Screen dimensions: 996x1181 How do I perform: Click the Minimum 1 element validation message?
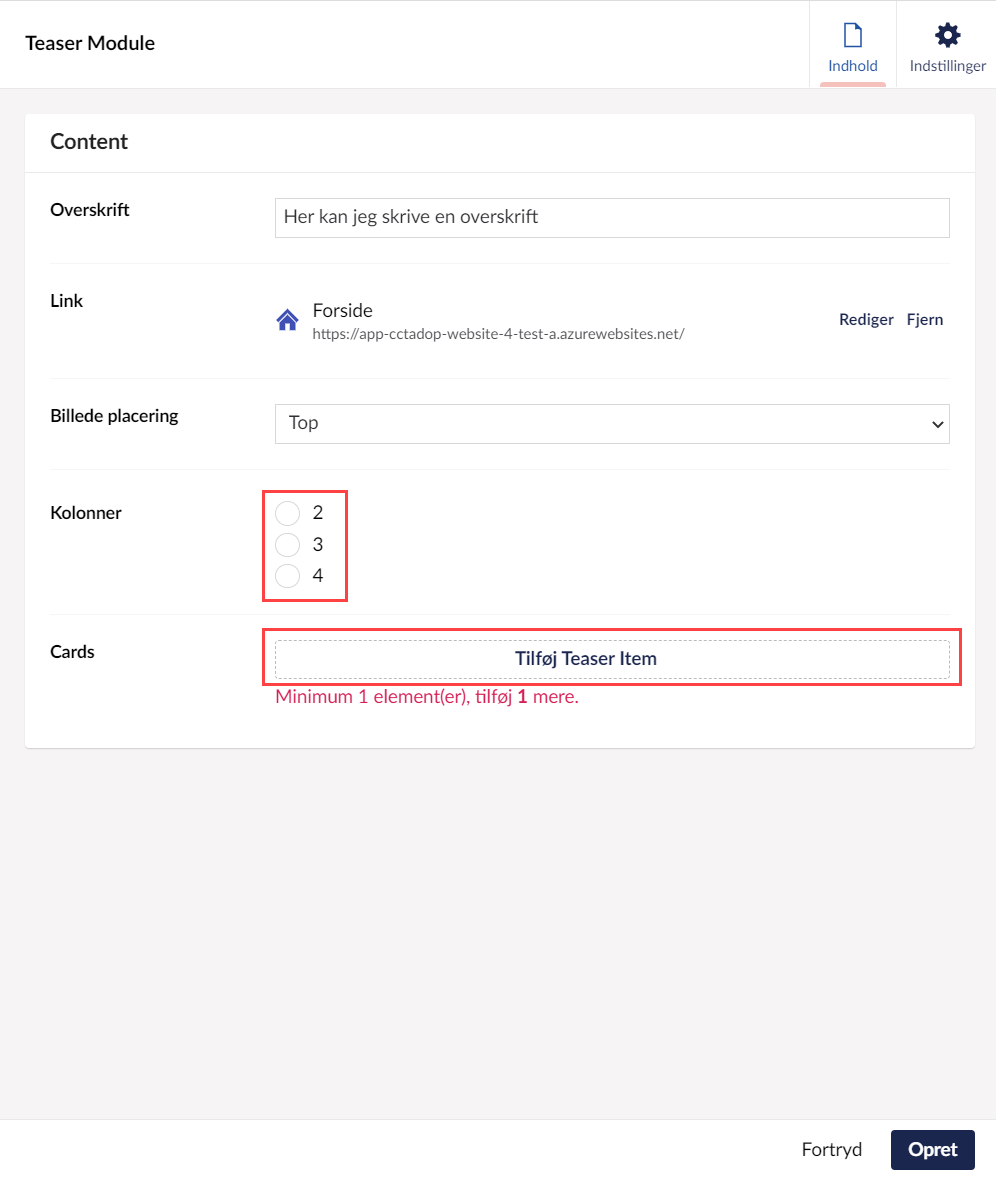pos(427,697)
